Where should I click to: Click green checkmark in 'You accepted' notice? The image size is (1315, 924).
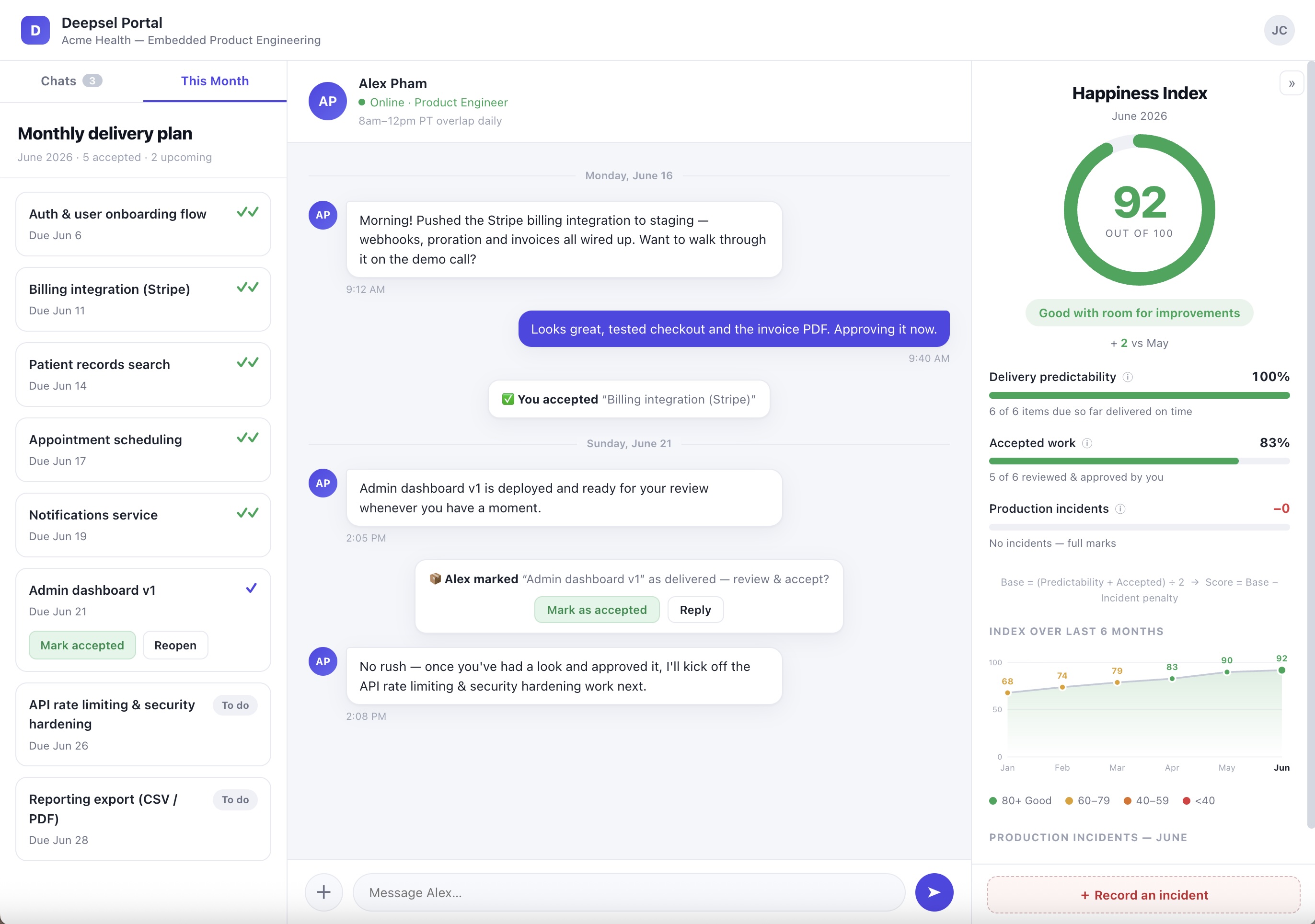pyautogui.click(x=508, y=399)
